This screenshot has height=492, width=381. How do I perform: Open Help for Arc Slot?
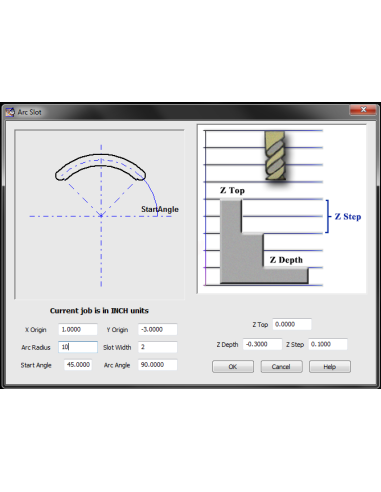(330, 367)
